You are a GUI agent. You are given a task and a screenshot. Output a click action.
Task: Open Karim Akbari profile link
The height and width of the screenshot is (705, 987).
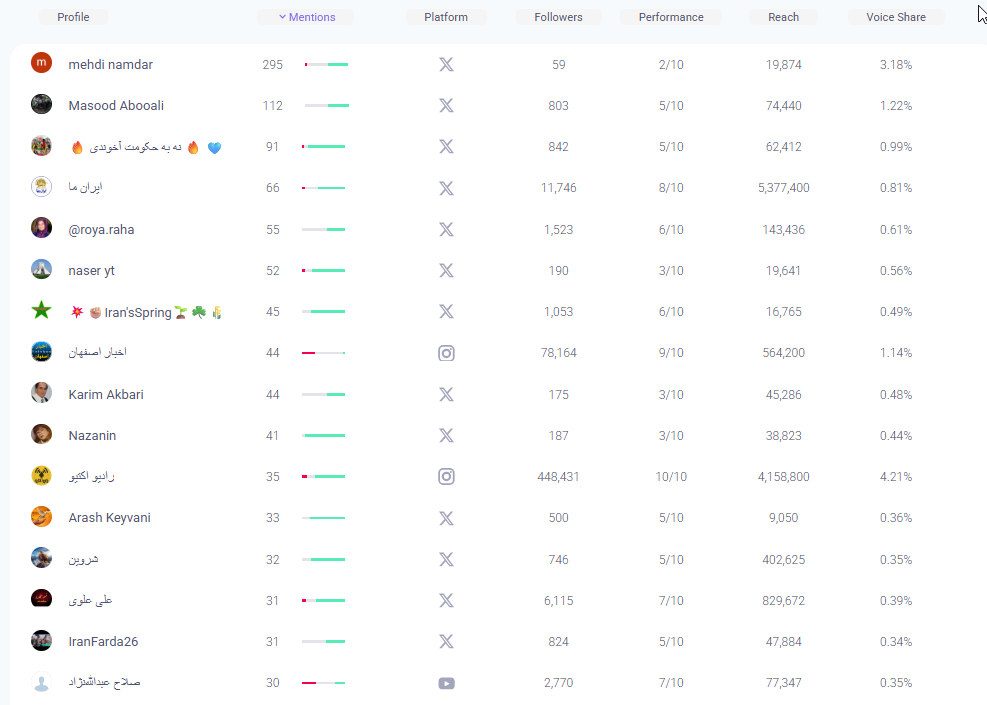[105, 395]
